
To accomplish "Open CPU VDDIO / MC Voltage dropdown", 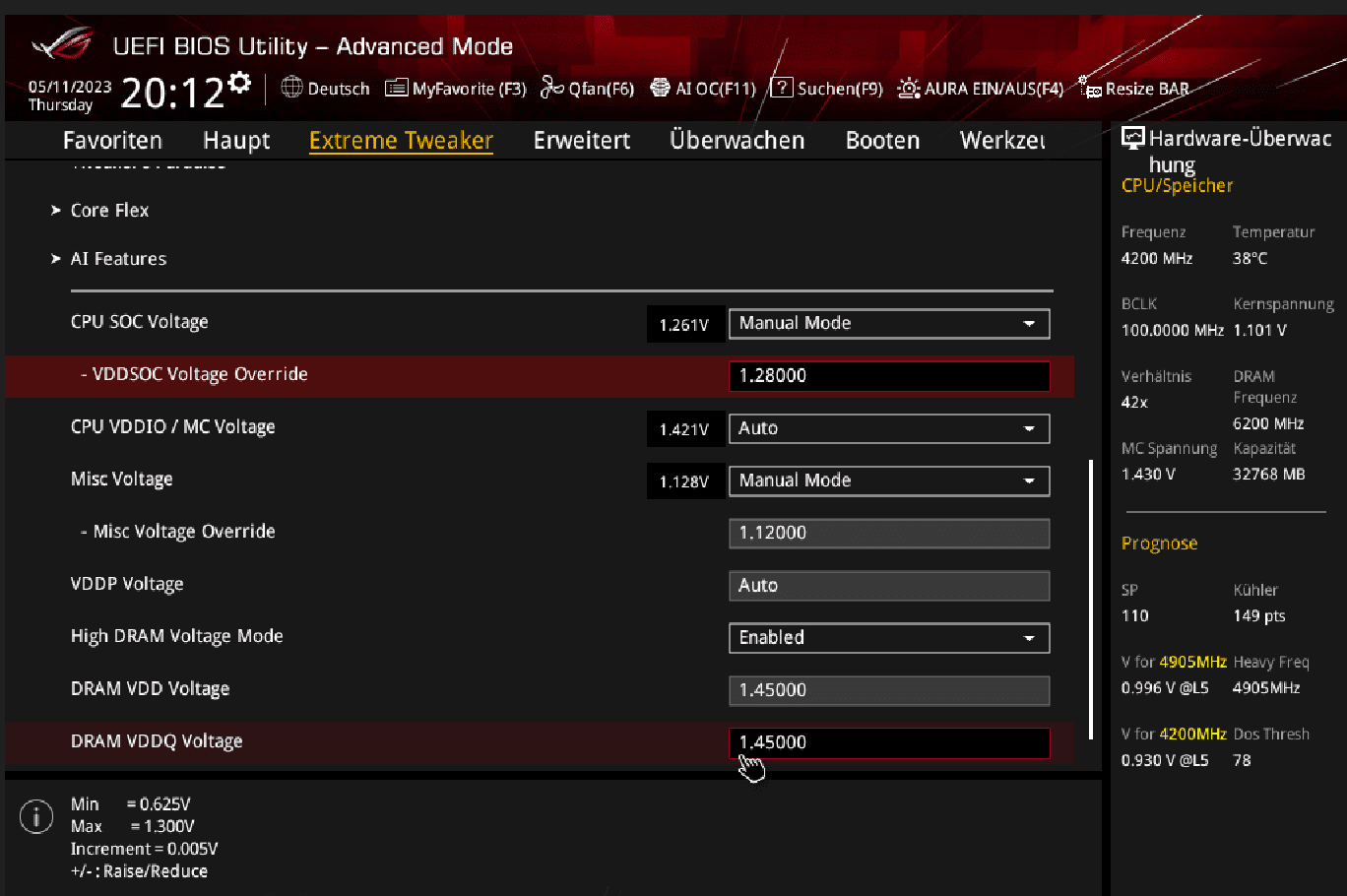I will click(x=889, y=428).
